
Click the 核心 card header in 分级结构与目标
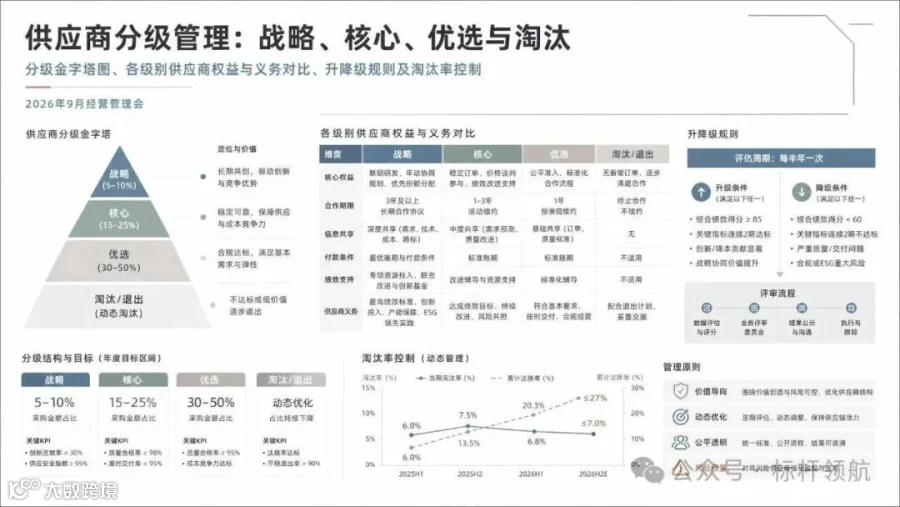tap(133, 380)
